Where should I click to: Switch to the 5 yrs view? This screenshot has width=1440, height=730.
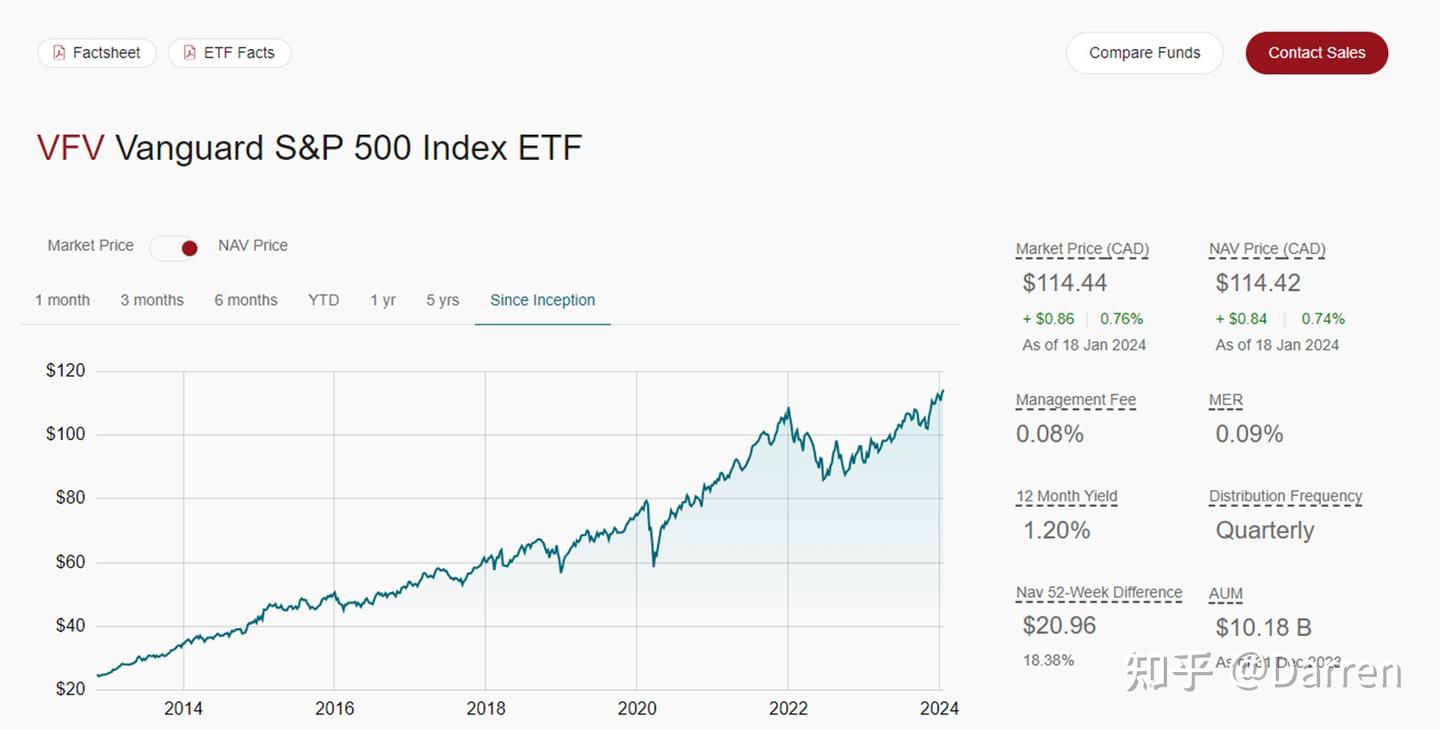point(441,299)
